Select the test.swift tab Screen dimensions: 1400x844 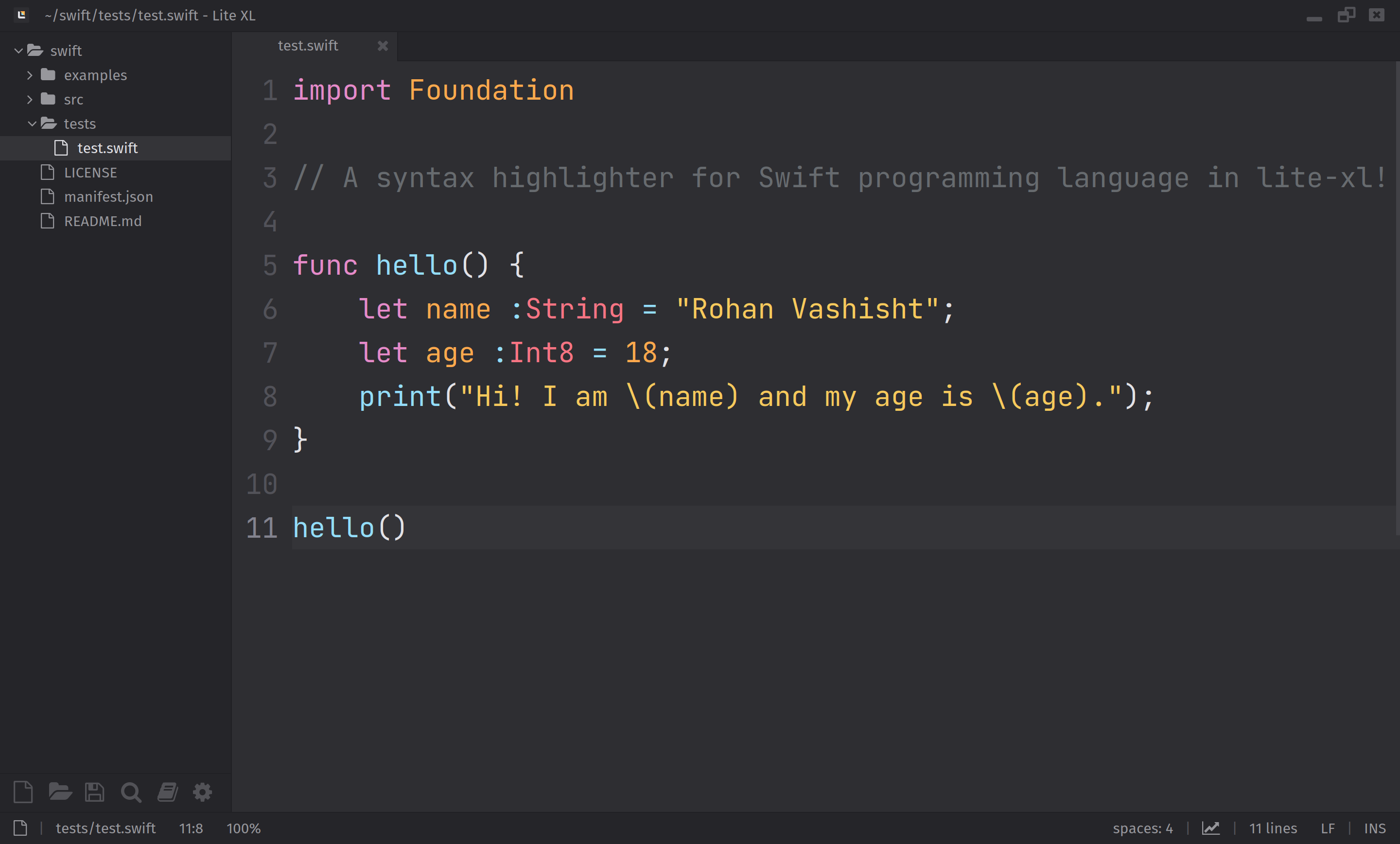(307, 46)
